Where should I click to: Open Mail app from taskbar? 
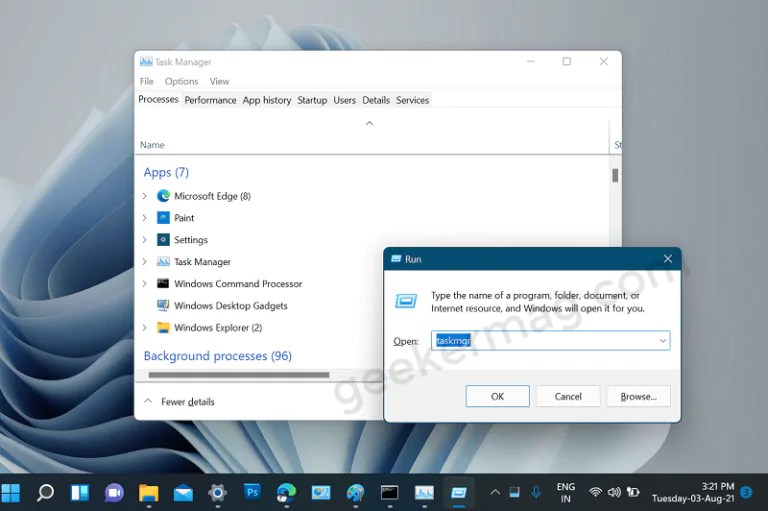point(183,493)
